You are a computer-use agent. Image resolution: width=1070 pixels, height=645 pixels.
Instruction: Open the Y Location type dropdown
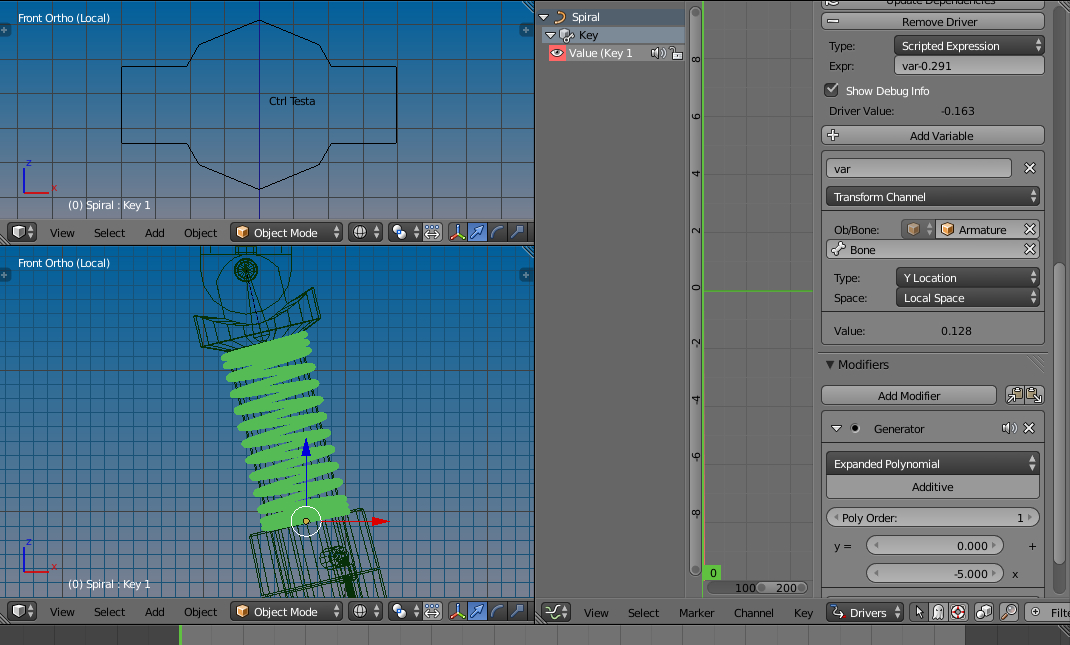coord(968,278)
